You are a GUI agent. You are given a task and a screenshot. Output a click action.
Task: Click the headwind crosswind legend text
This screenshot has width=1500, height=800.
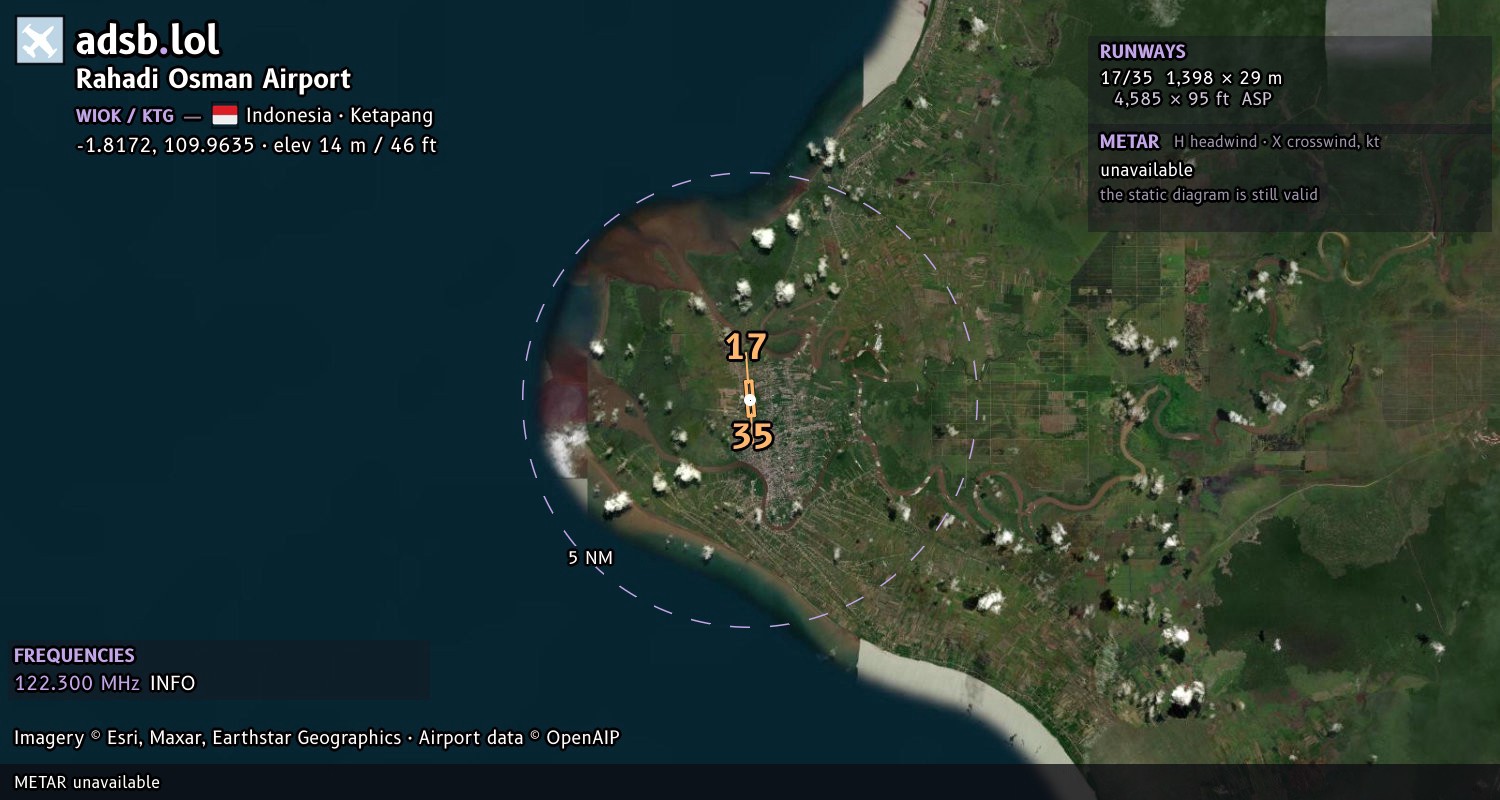click(x=1277, y=142)
